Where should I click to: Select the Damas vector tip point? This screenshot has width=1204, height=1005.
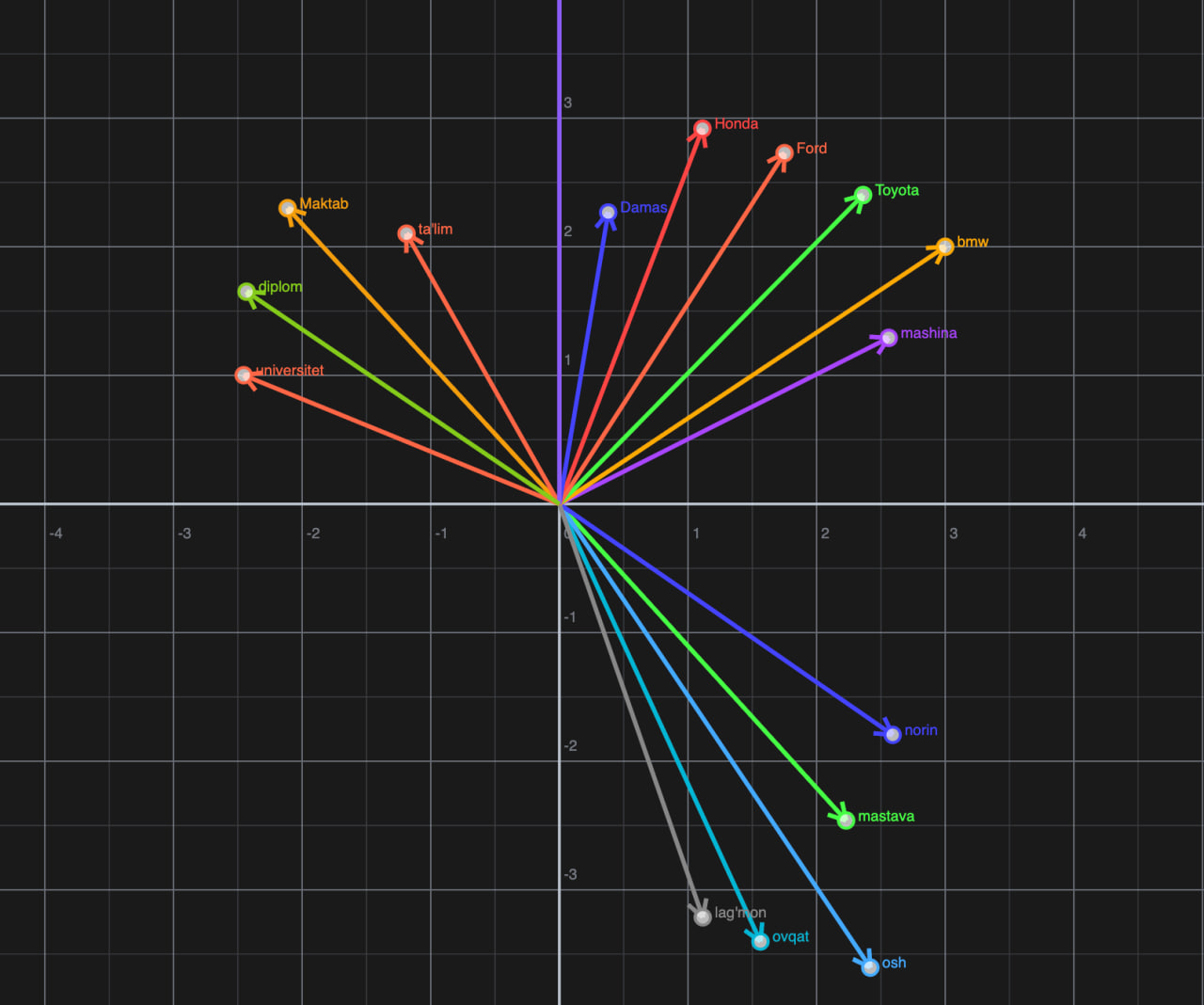609,213
